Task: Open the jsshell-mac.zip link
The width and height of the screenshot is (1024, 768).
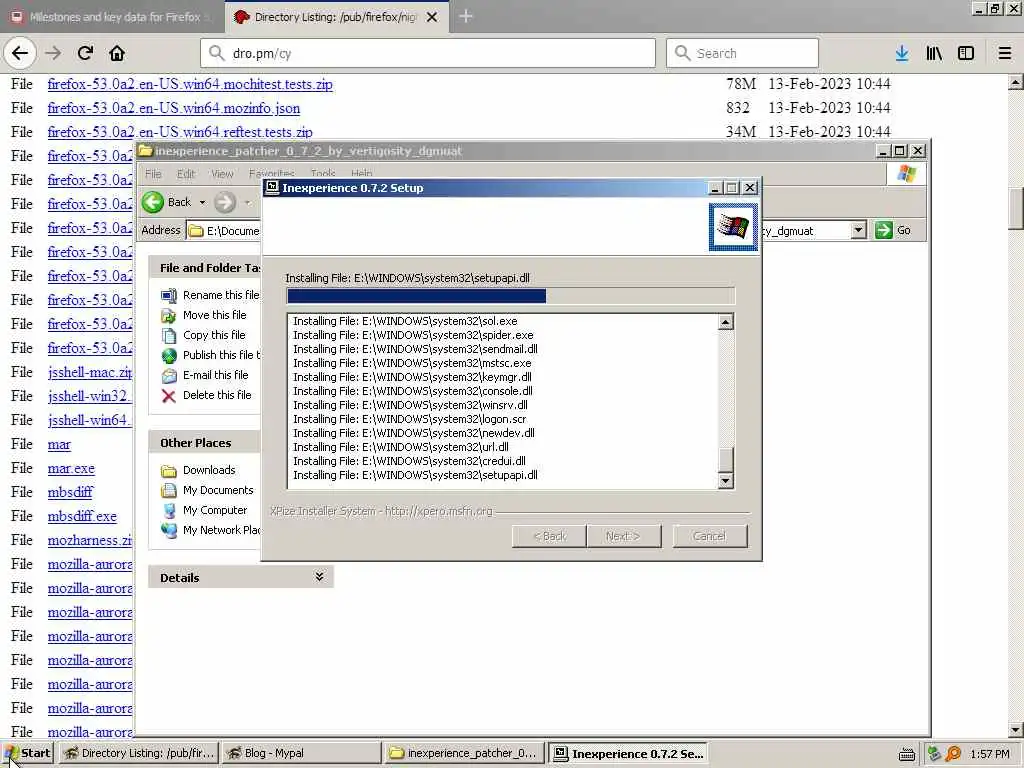Action: pos(90,372)
